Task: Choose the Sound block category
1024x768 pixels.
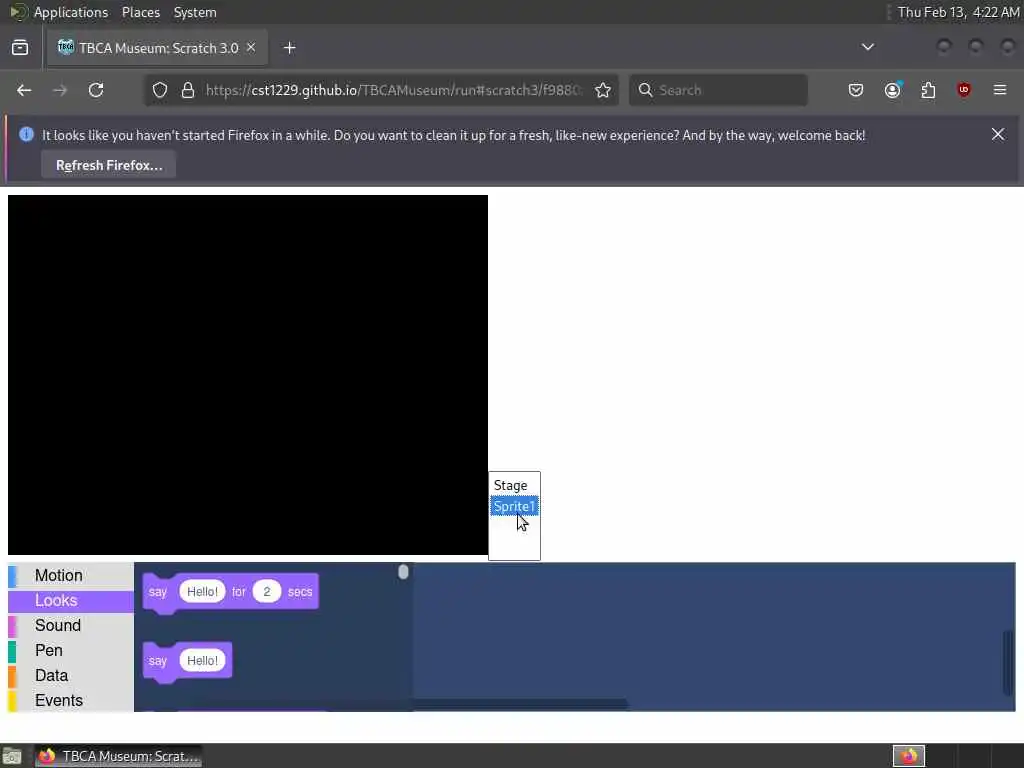Action: click(71, 625)
